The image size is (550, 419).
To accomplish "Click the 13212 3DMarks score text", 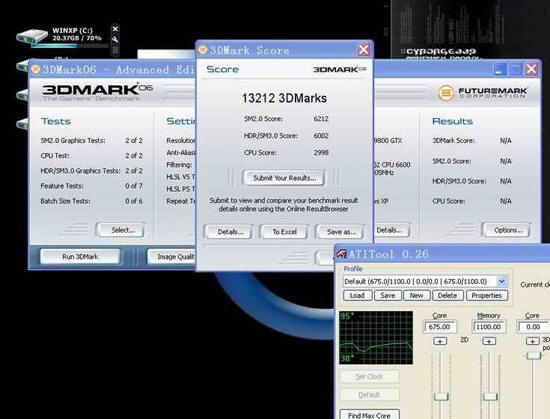I will point(284,98).
